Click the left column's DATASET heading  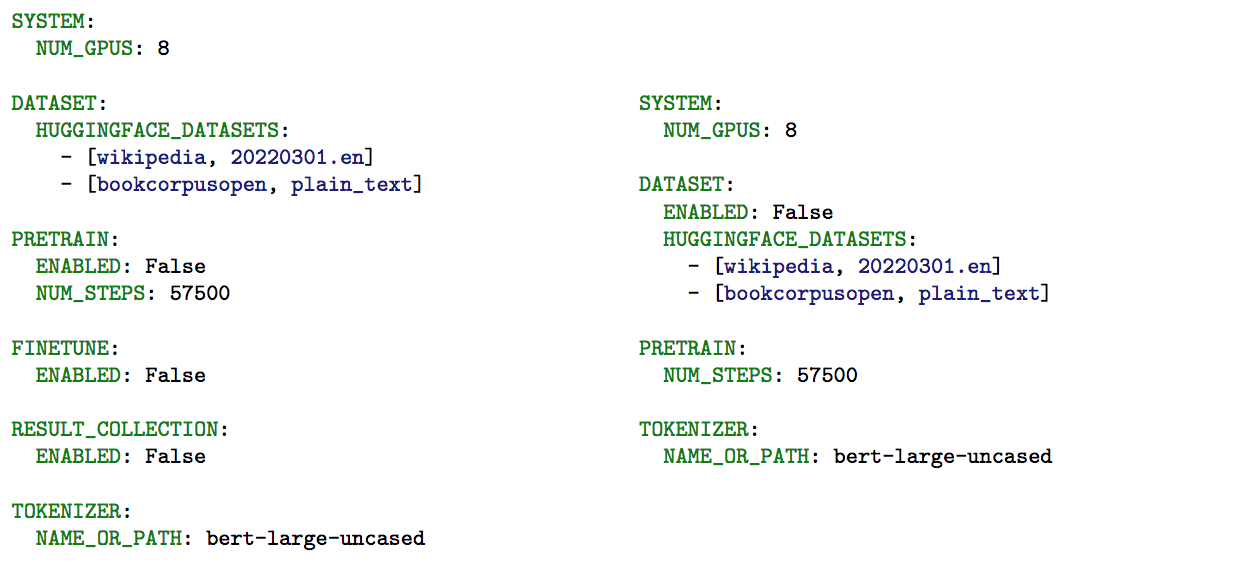tap(53, 103)
